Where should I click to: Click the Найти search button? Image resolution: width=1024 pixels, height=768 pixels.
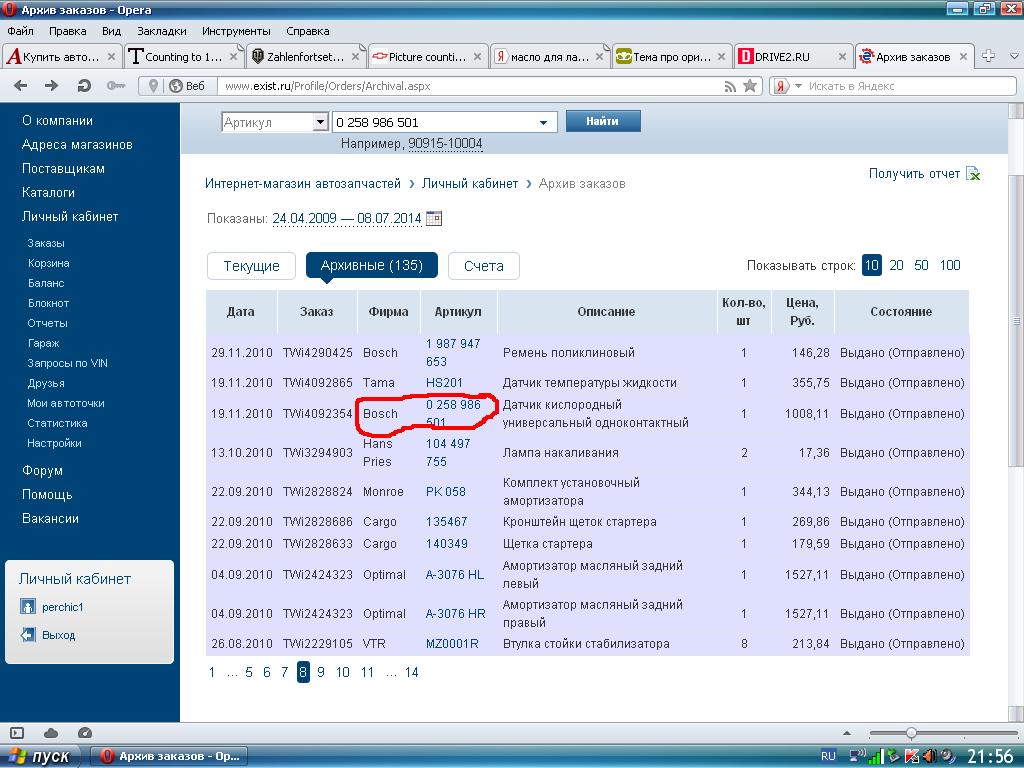coord(603,121)
